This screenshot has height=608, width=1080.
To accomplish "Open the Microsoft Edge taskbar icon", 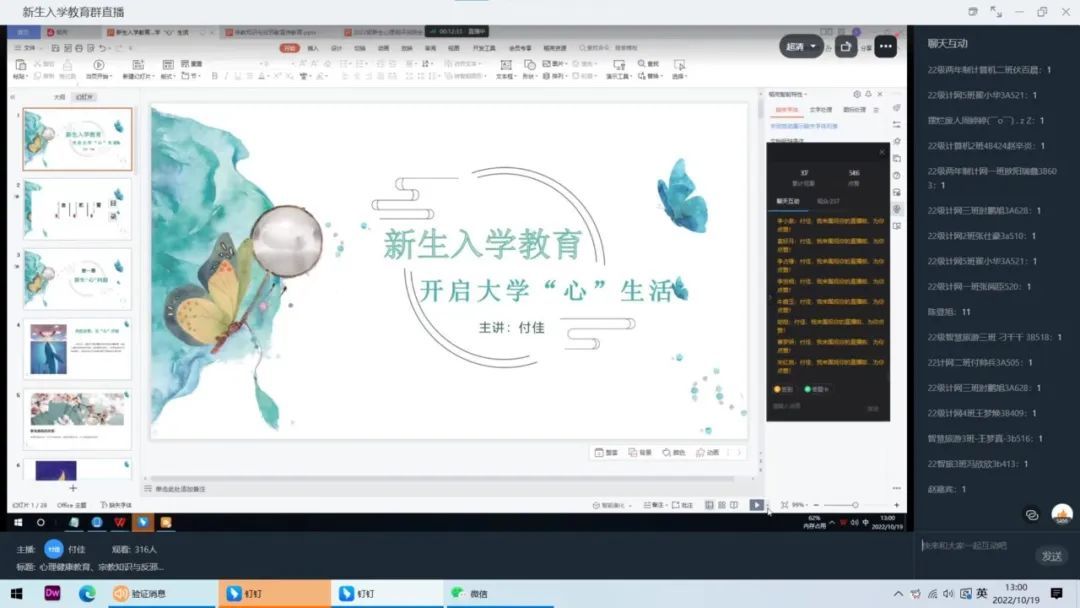I will pyautogui.click(x=87, y=593).
